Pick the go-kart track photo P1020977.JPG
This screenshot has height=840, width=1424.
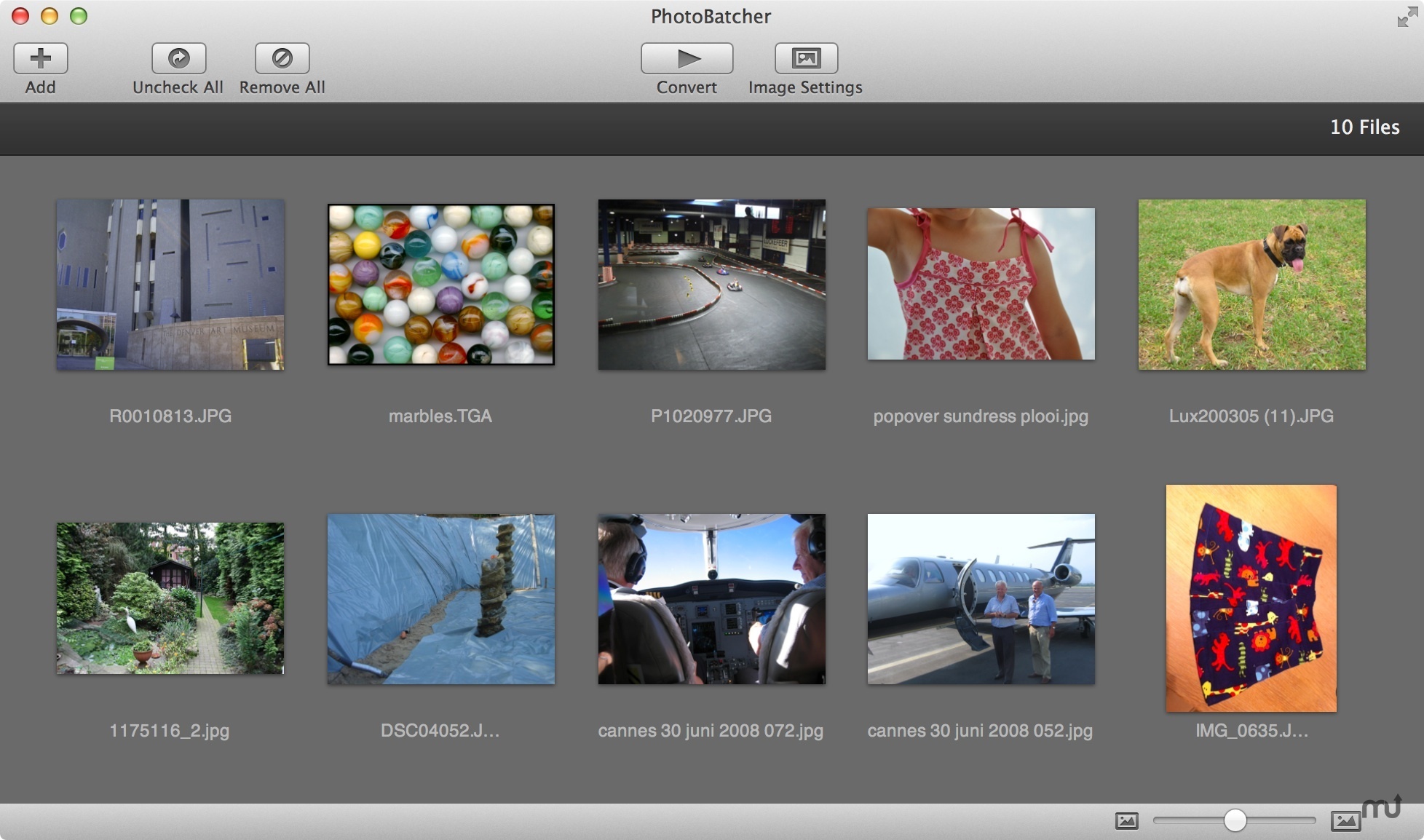711,285
